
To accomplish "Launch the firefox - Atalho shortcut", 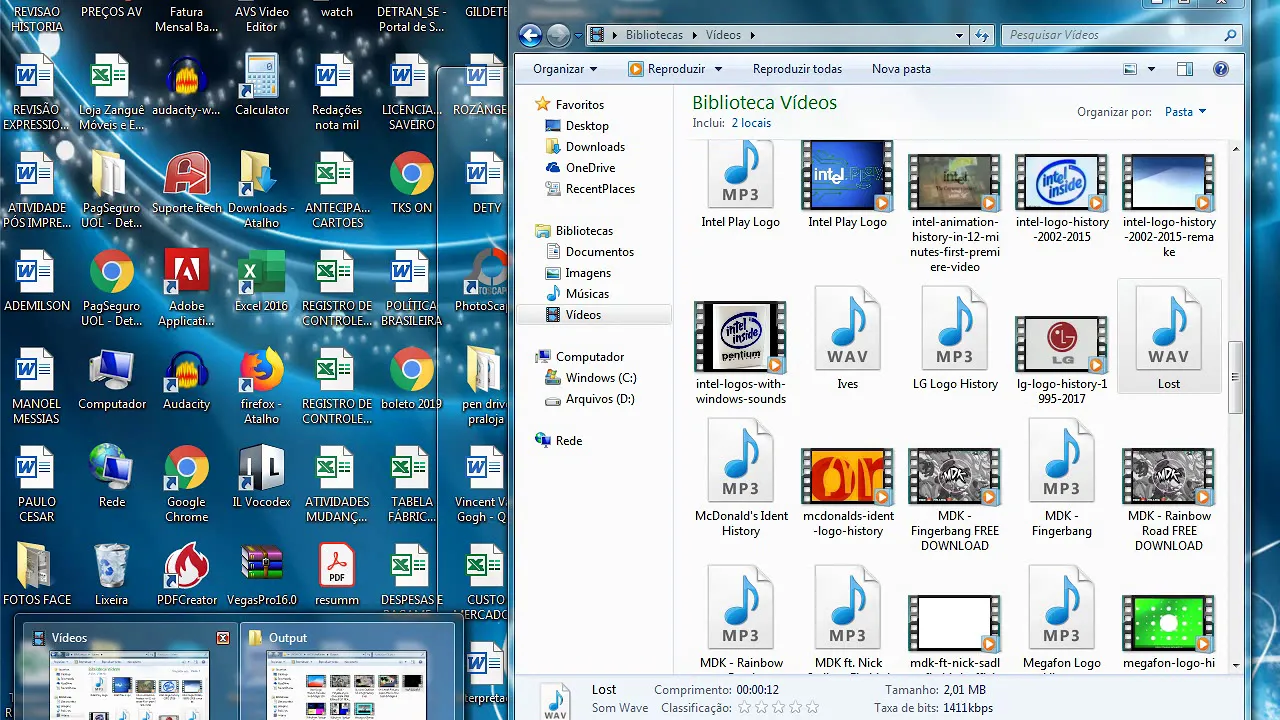I will [x=261, y=387].
